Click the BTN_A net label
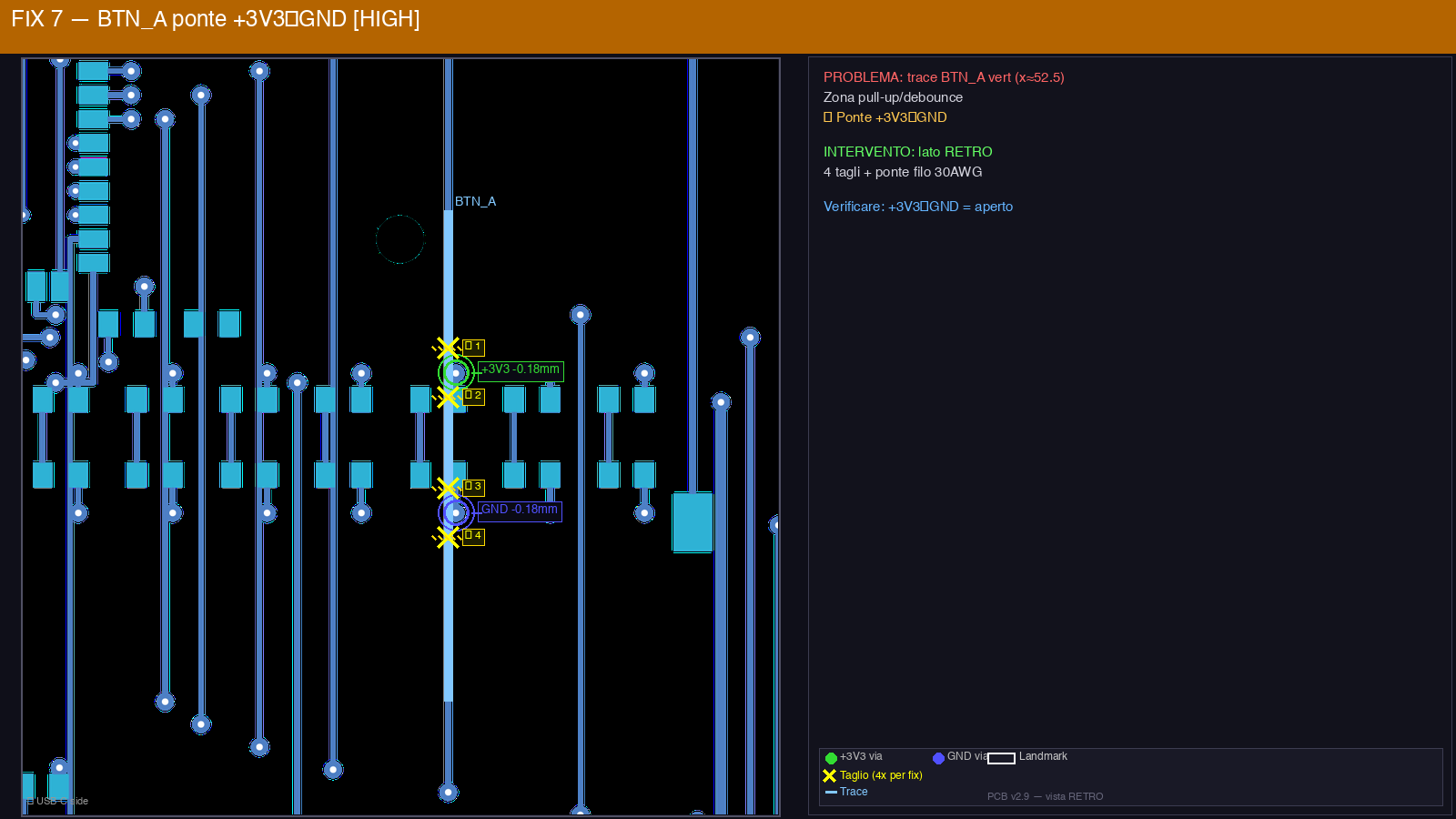This screenshot has width=1456, height=819. coord(475,201)
